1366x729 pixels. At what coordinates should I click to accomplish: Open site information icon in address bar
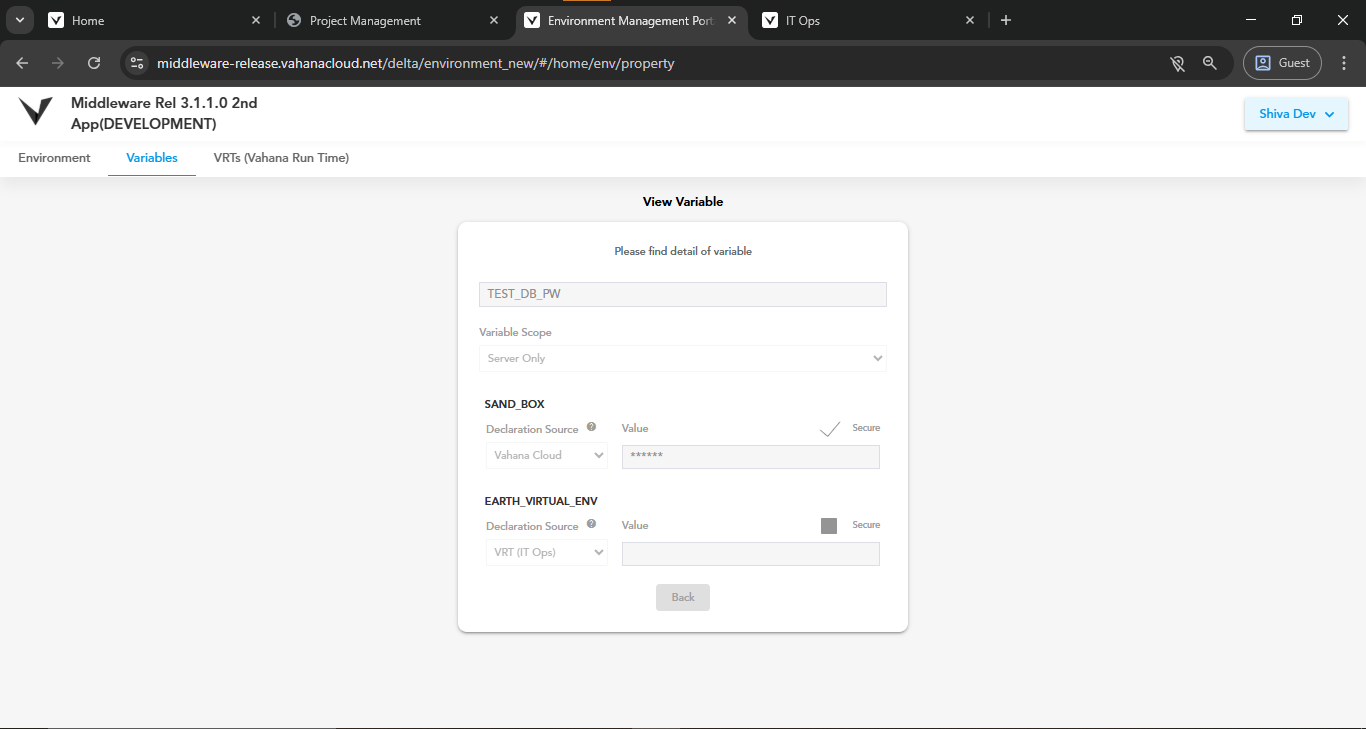tap(138, 63)
